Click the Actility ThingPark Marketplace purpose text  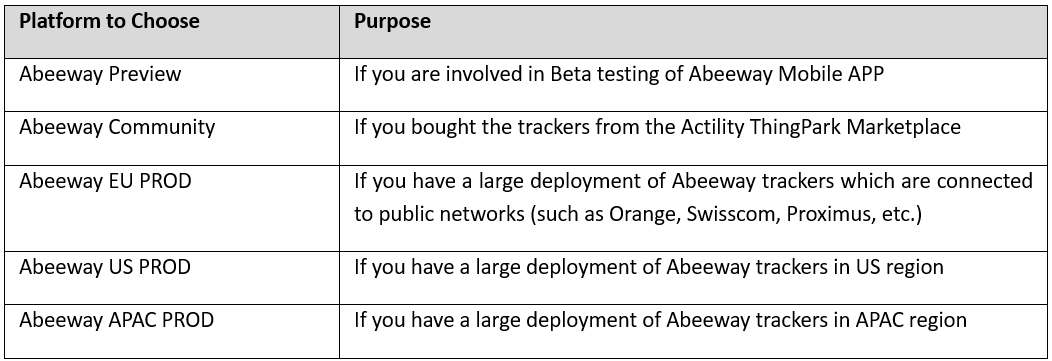tap(657, 127)
